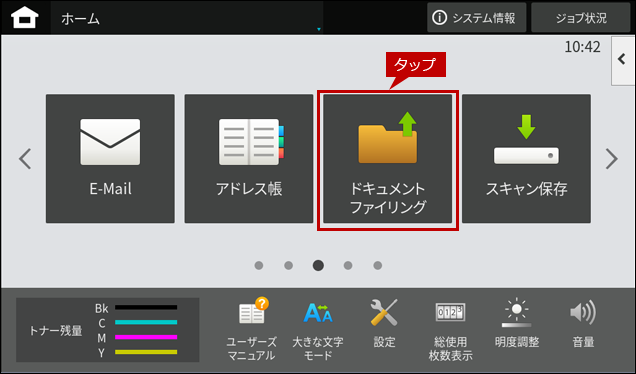Tap the ドキュメントファイリング folder tile
The image size is (636, 374).
tap(387, 159)
